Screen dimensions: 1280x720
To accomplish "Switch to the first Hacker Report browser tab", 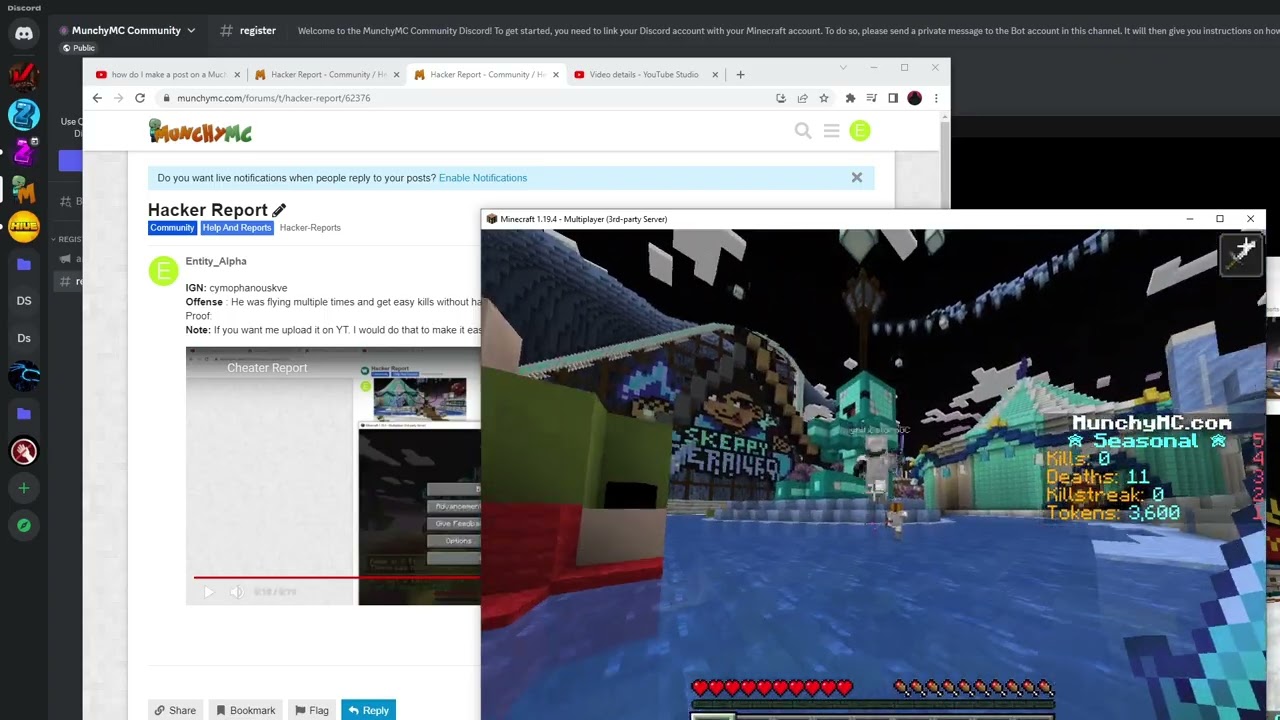I will coord(327,74).
